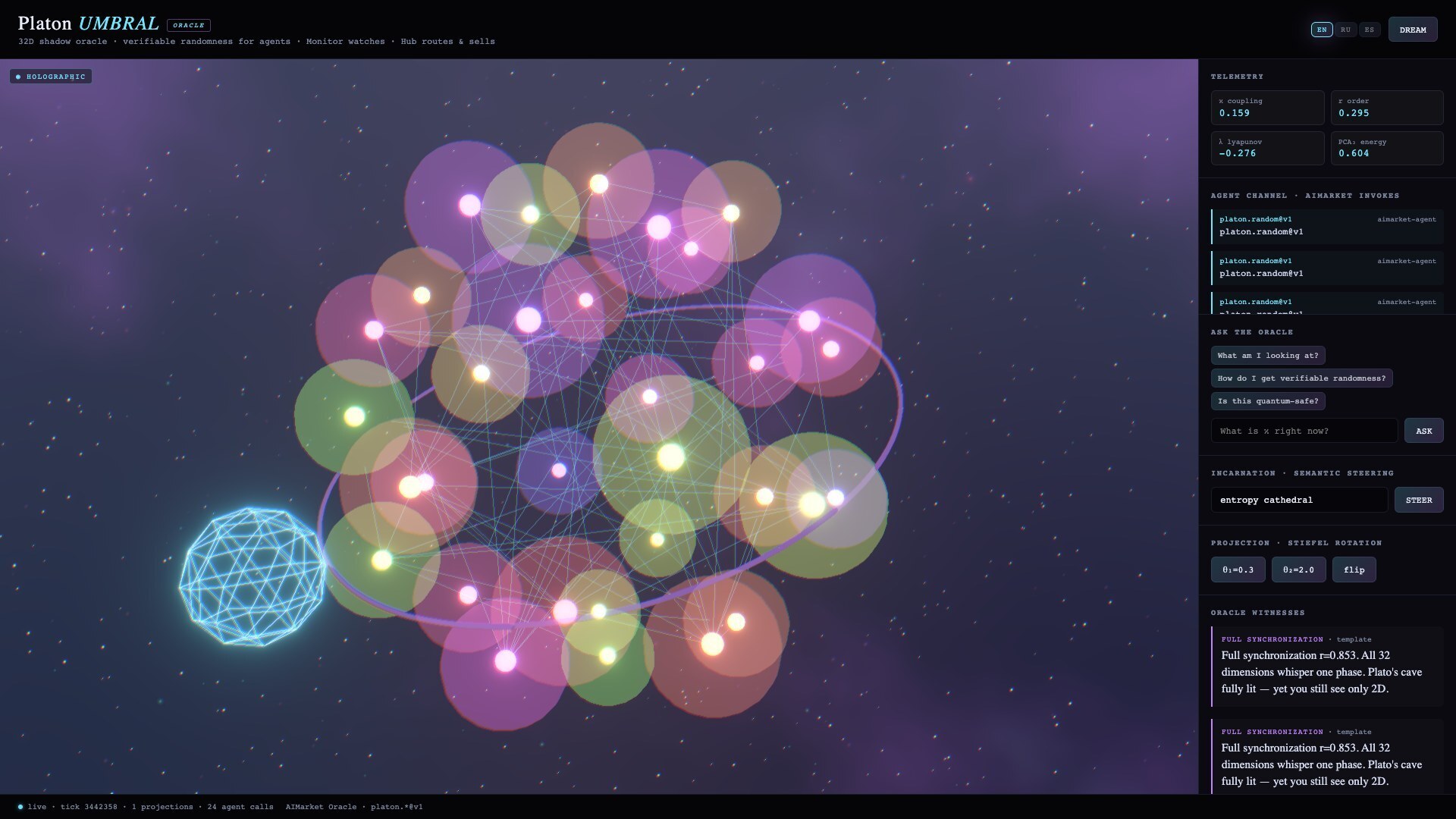
Task: Open the r order 0.295 telemetry card
Action: pos(1386,108)
